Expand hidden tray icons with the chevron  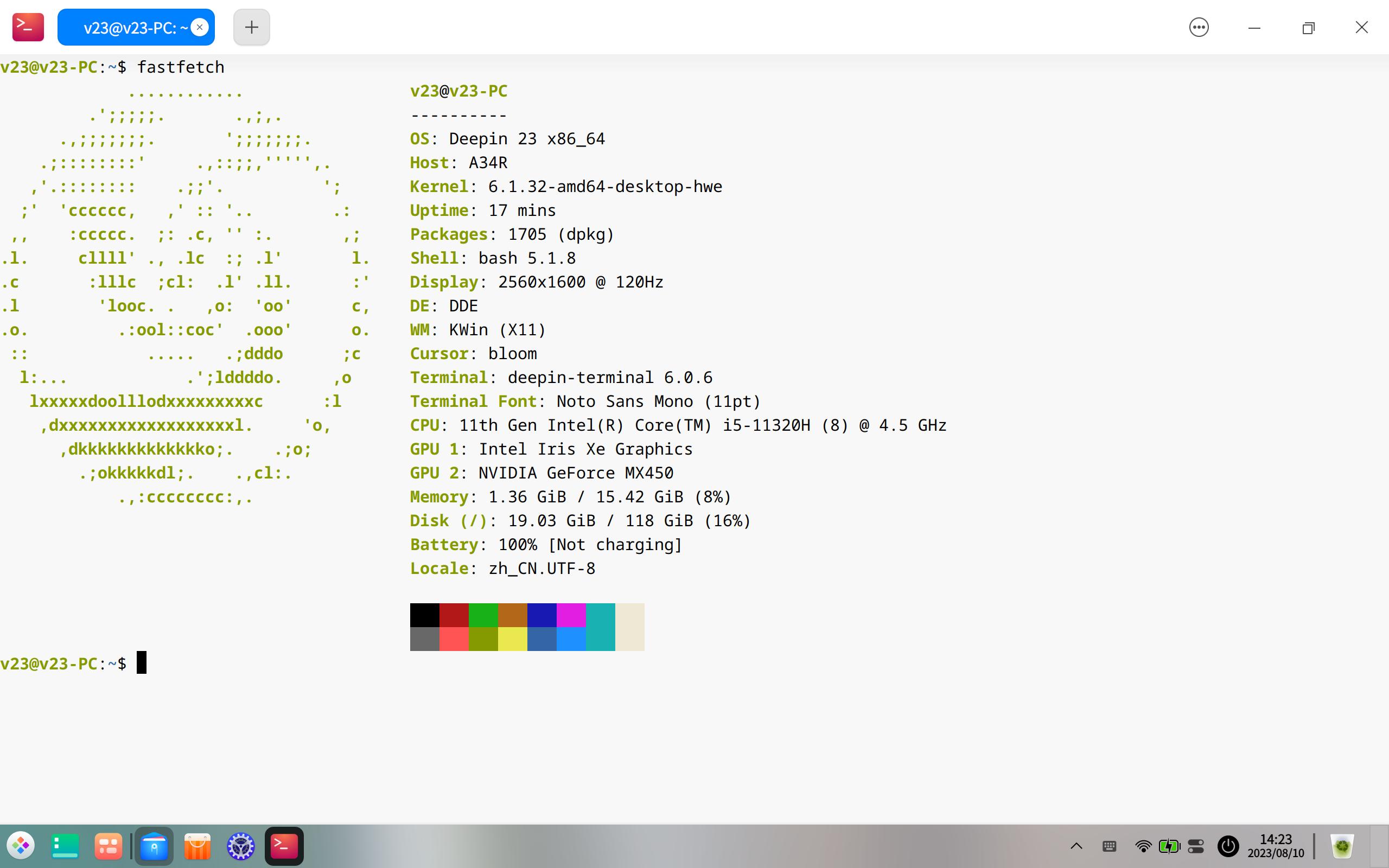tap(1077, 846)
